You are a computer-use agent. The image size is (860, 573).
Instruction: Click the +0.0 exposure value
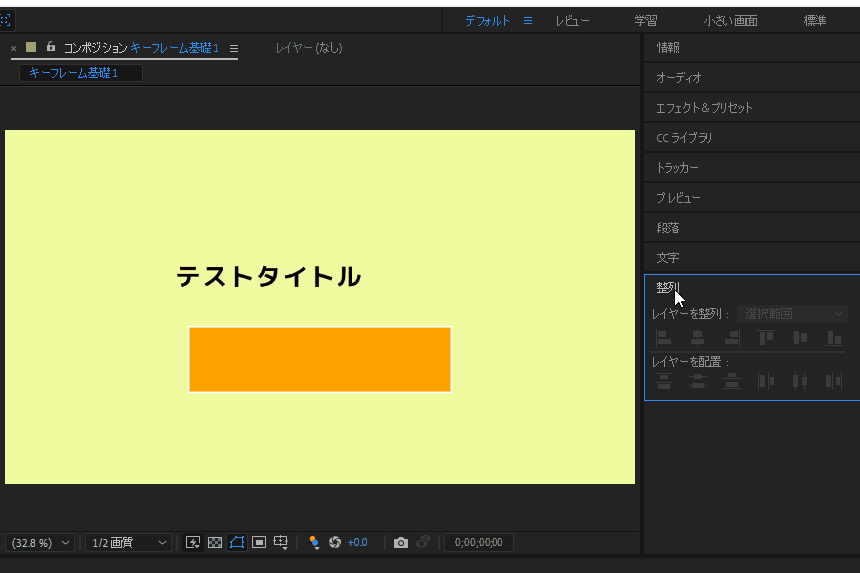[358, 542]
